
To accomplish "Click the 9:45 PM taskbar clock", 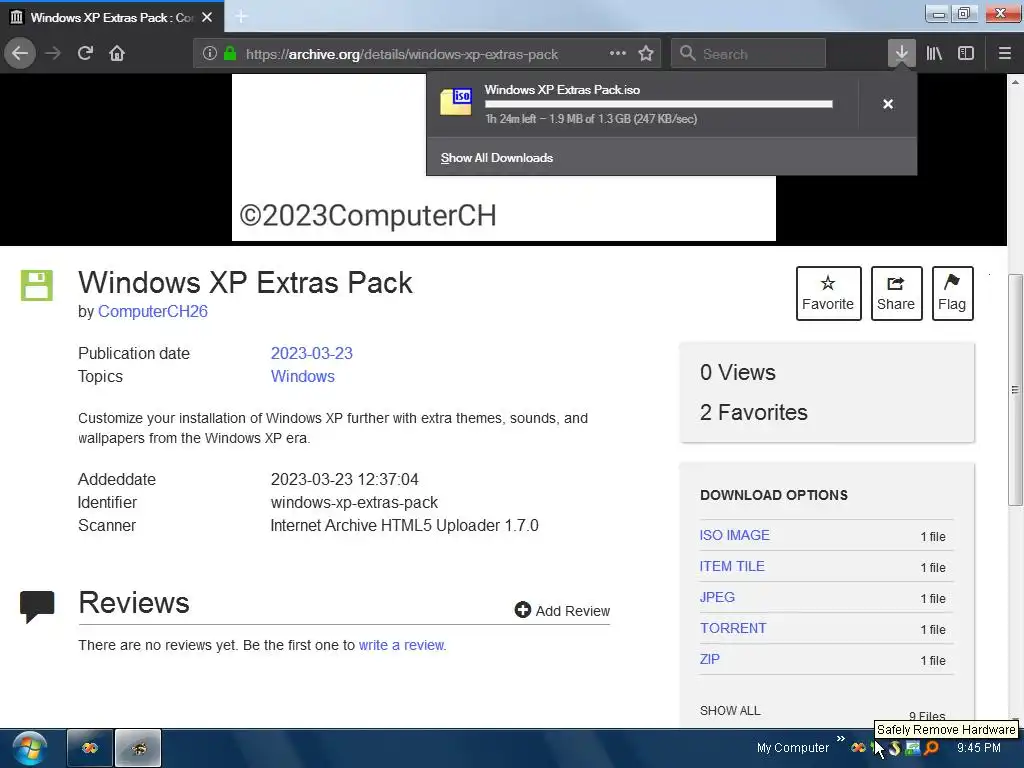I will coord(978,748).
